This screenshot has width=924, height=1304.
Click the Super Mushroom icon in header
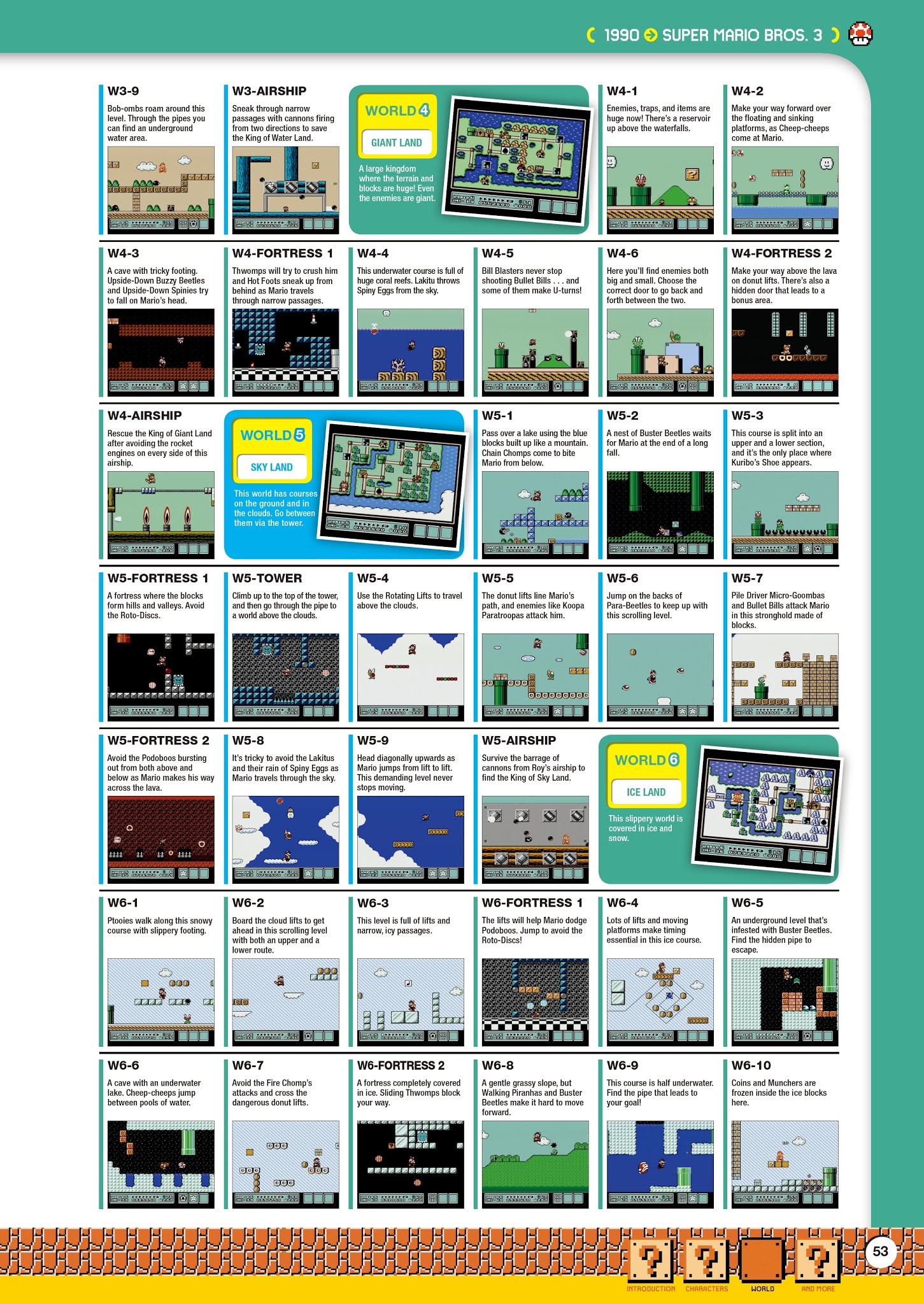click(861, 34)
